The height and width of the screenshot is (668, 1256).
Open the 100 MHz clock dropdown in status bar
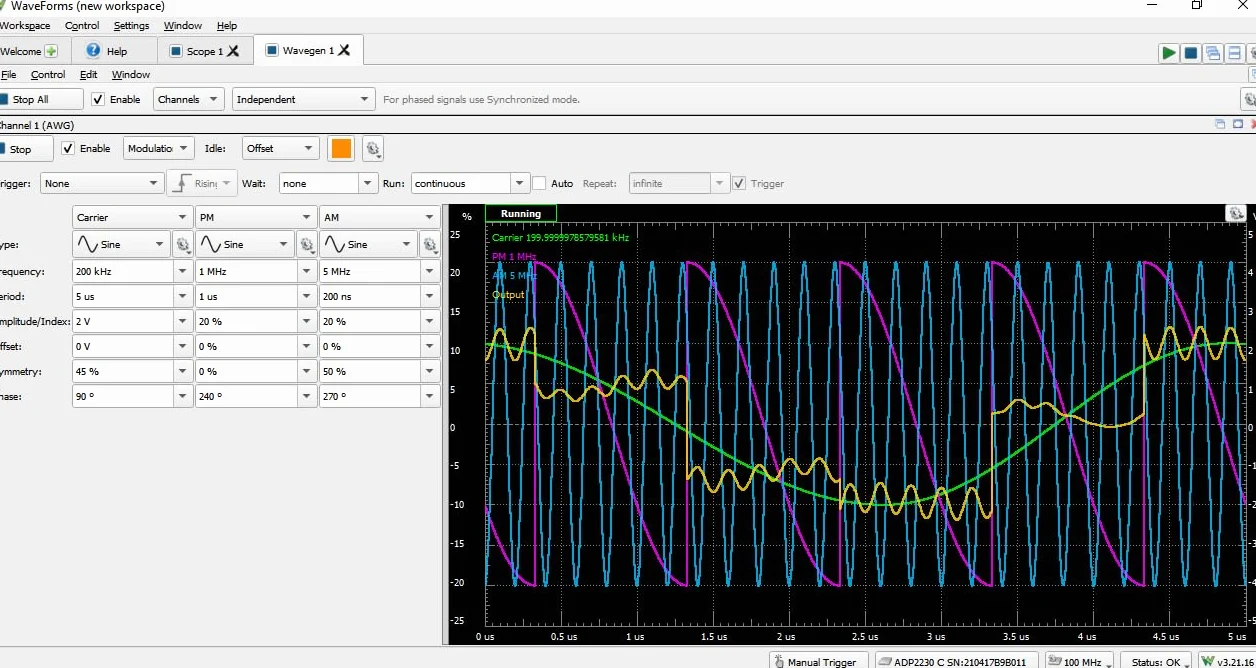(1081, 661)
